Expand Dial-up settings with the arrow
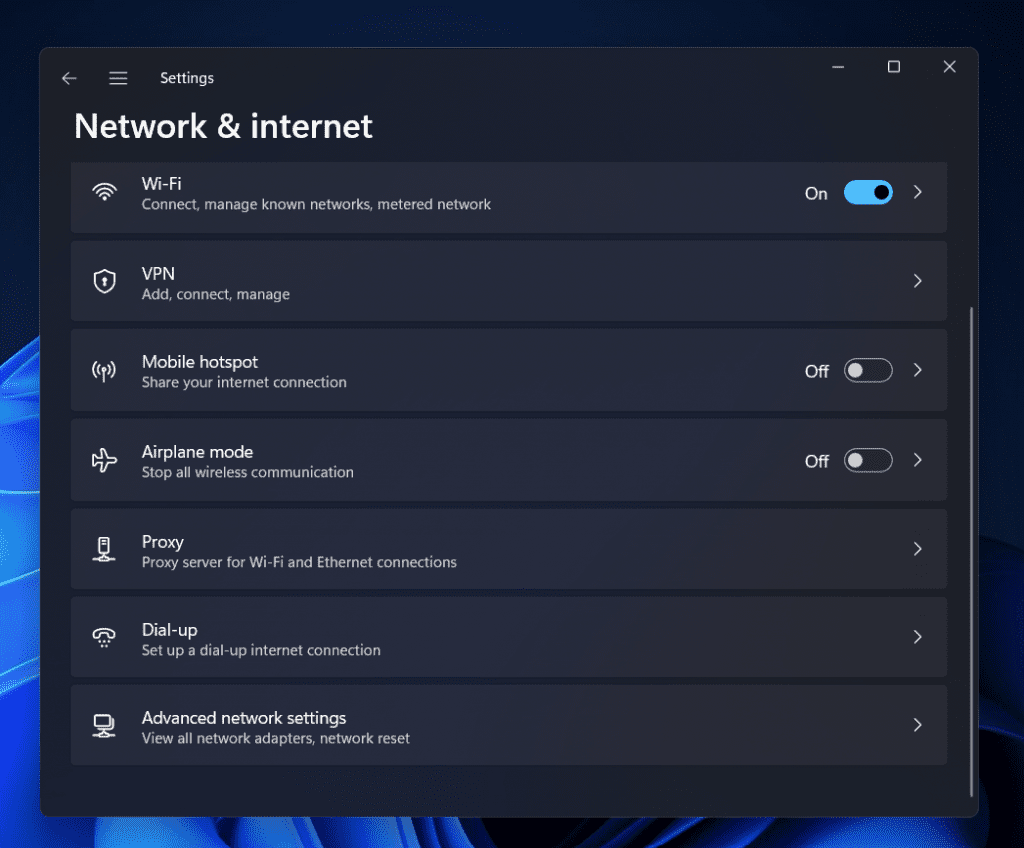Screen dimensions: 1024x848 tap(918, 637)
